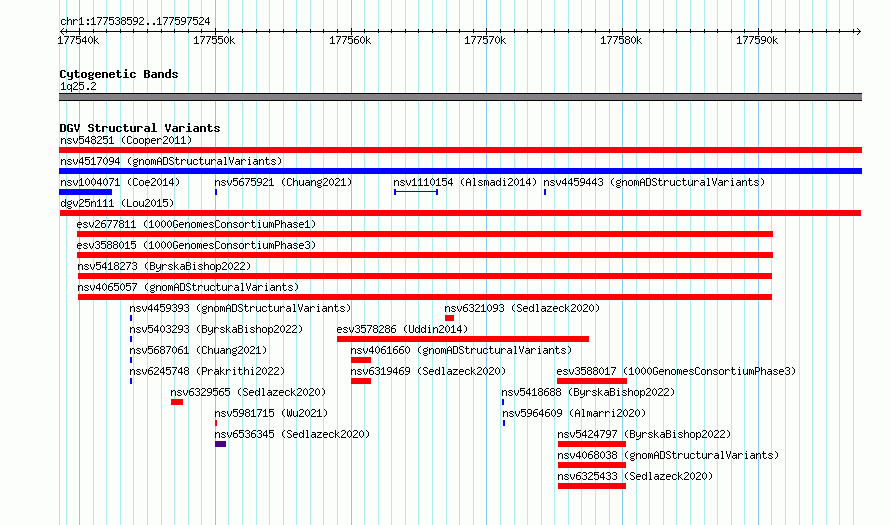Click the red bar under nsv4065057
Screen dimensions: 890x525
[x=425, y=297]
